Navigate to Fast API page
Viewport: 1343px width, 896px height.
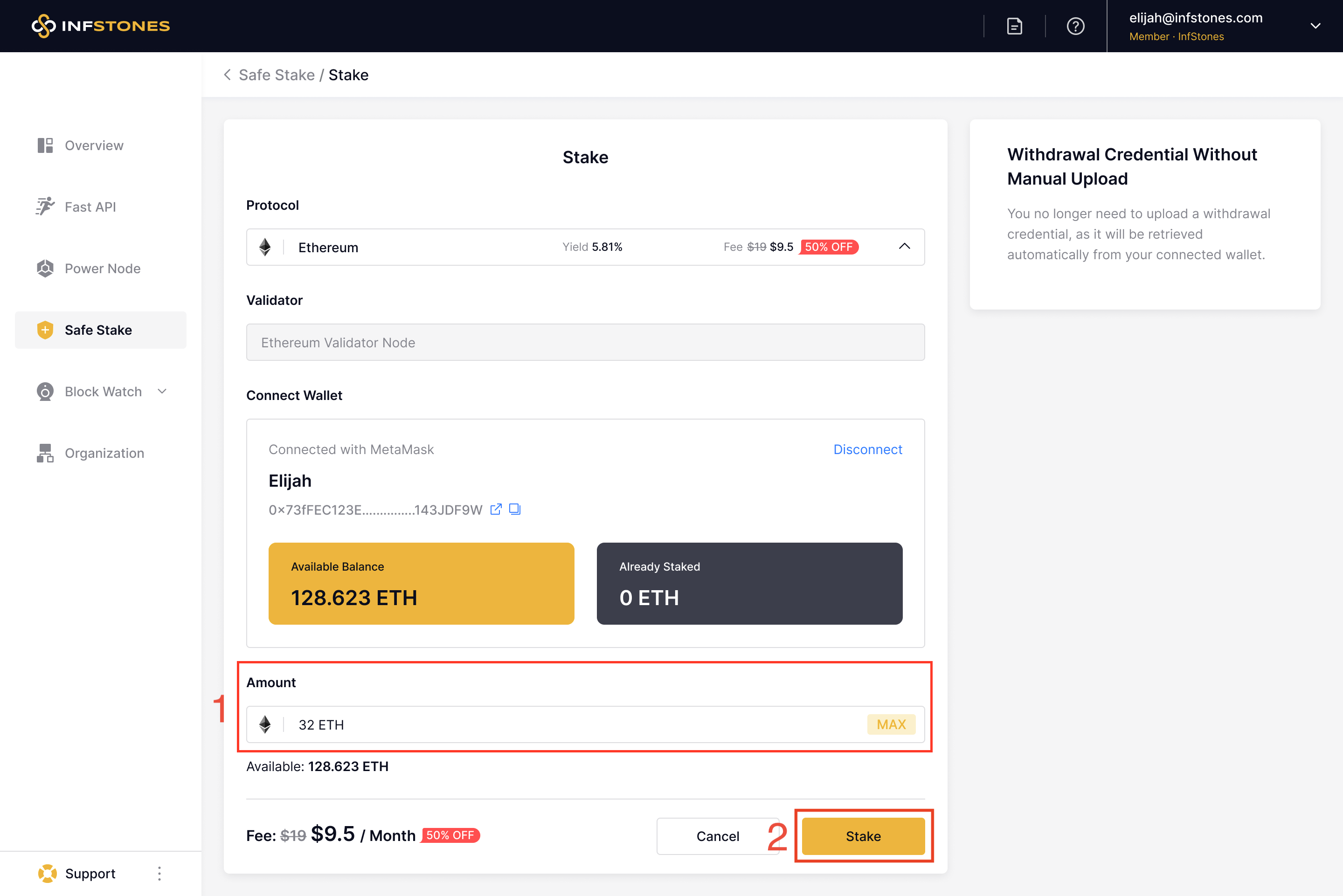90,207
